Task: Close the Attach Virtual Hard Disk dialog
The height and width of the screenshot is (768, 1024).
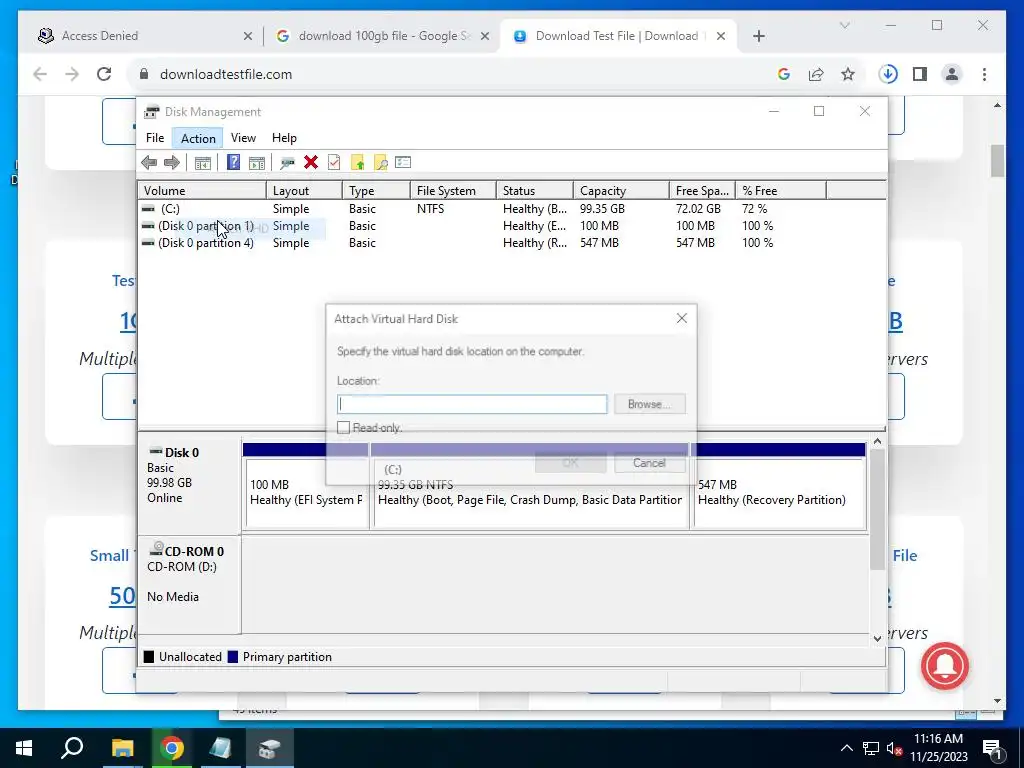Action: click(x=682, y=318)
